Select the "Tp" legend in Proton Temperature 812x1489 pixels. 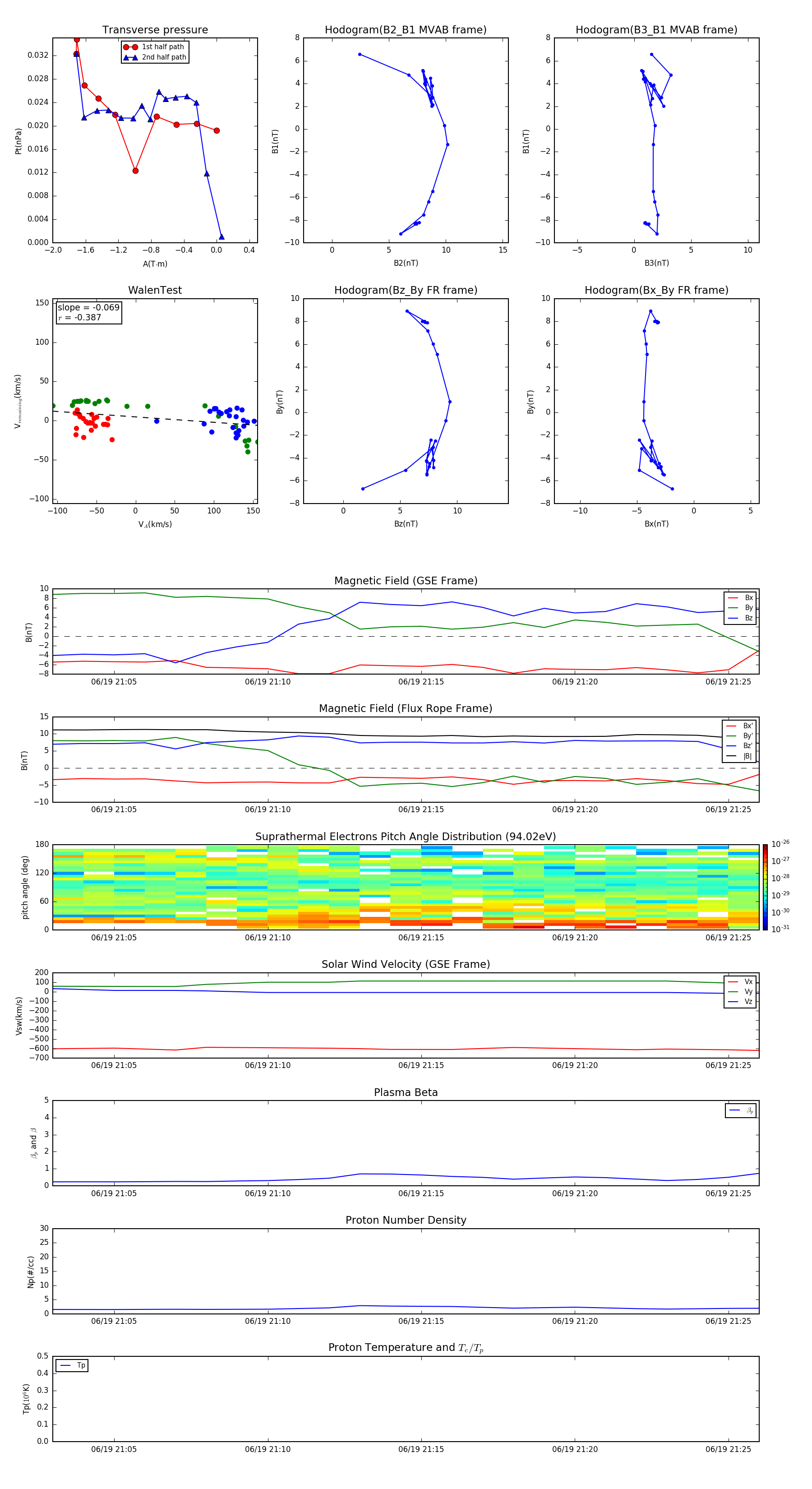coord(72,1365)
